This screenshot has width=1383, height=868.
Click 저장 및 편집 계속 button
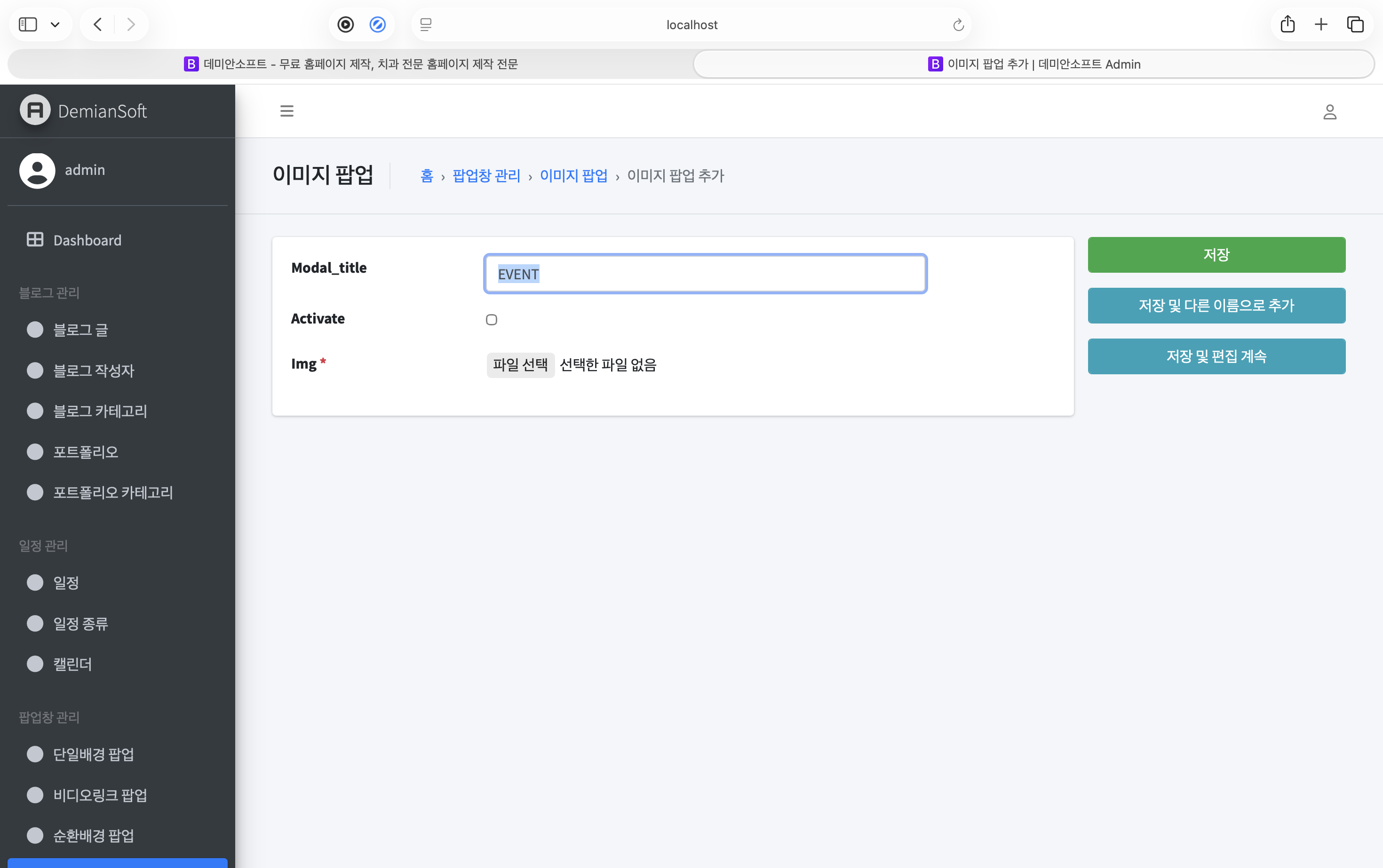[1216, 356]
